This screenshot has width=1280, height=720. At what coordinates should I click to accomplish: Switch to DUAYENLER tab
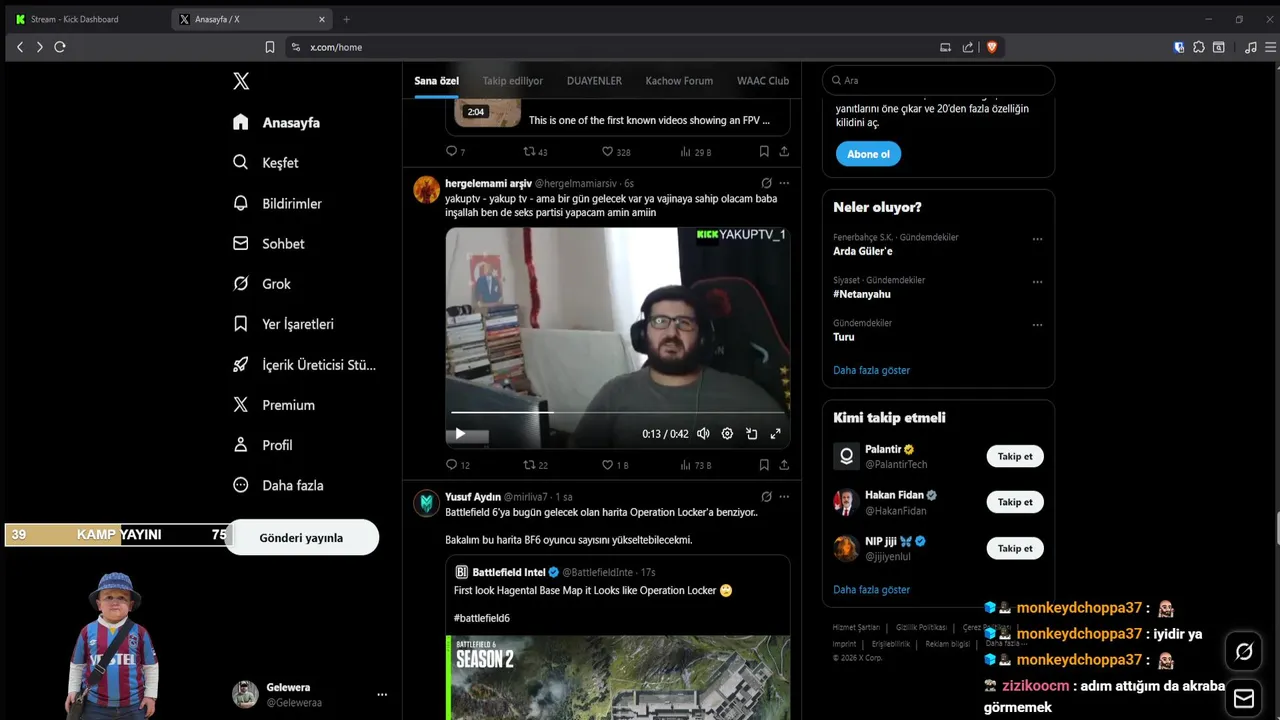(x=594, y=81)
